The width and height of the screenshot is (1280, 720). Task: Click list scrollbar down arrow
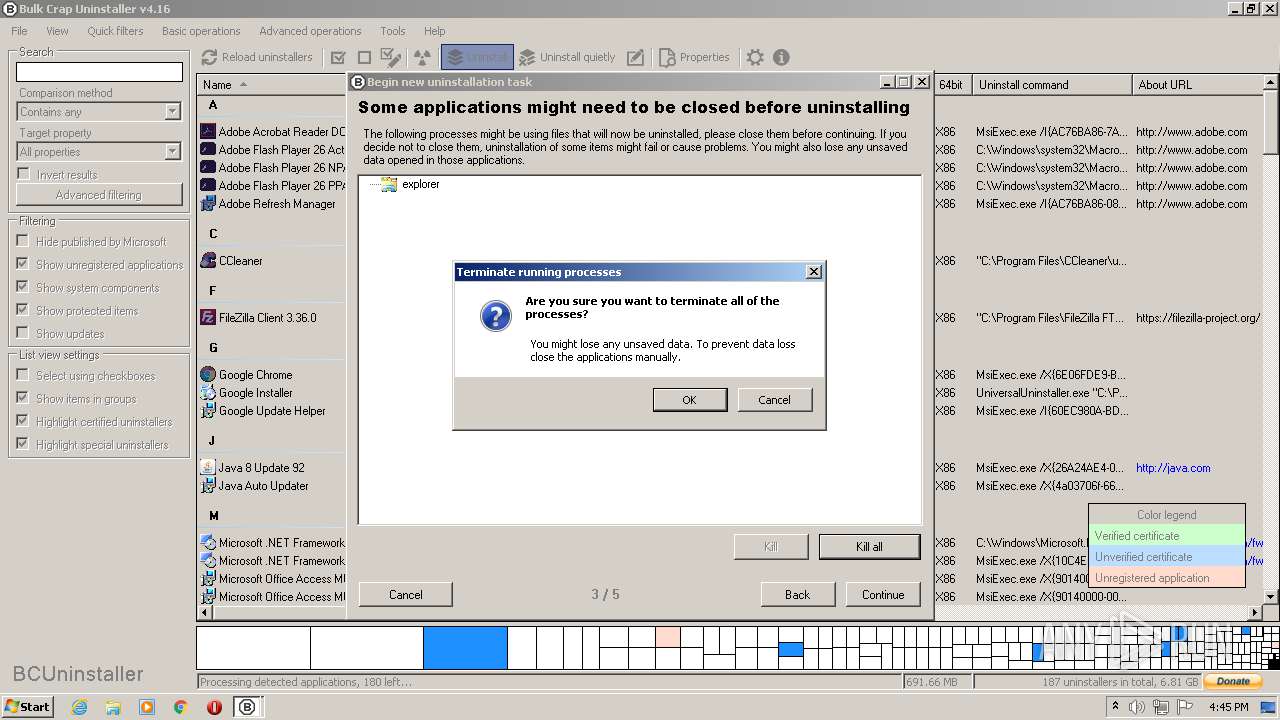pos(1271,597)
